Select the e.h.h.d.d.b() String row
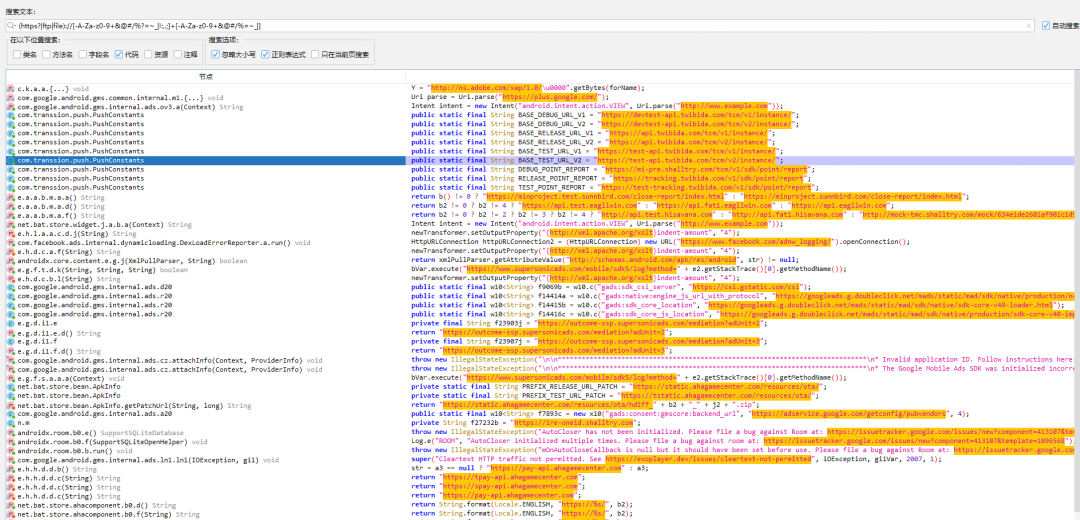 pyautogui.click(x=205, y=468)
